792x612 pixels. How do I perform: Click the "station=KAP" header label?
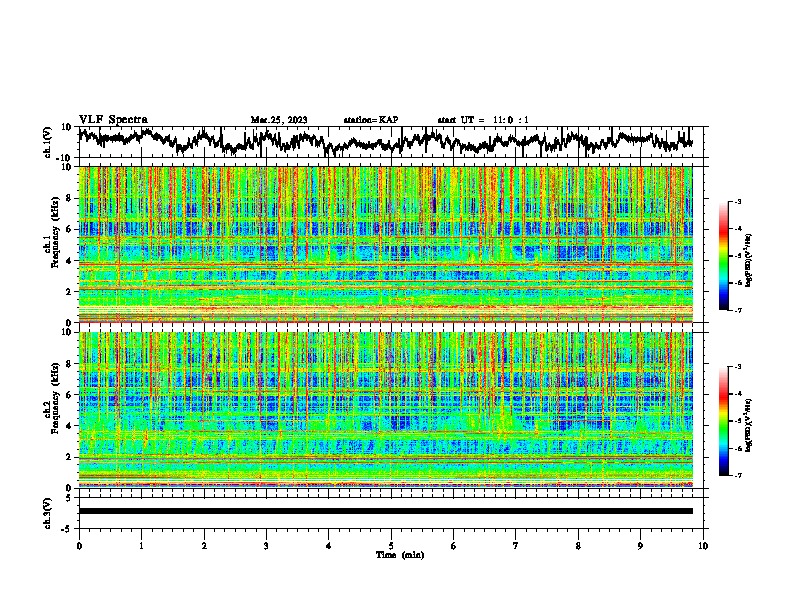pyautogui.click(x=371, y=120)
